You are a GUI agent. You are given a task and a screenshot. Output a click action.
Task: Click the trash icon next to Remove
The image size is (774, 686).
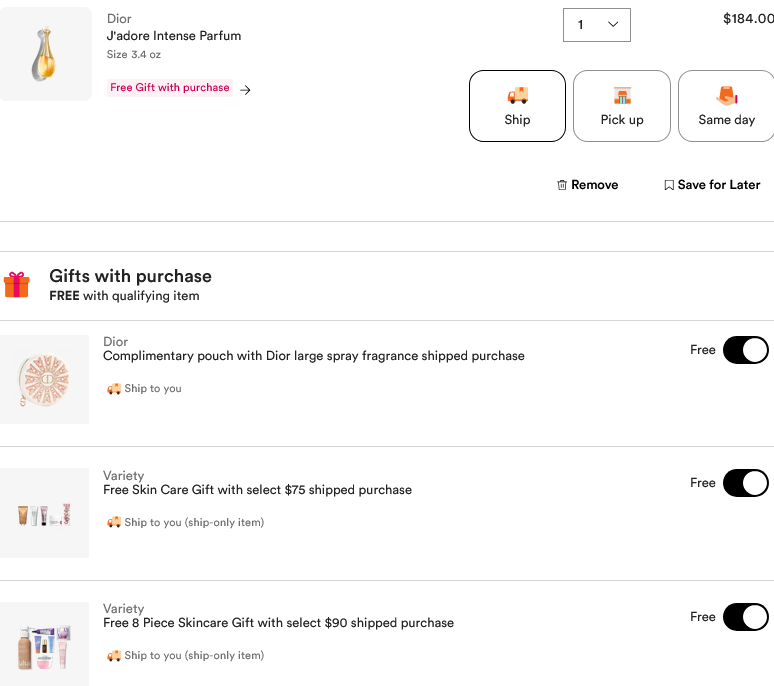click(x=562, y=185)
